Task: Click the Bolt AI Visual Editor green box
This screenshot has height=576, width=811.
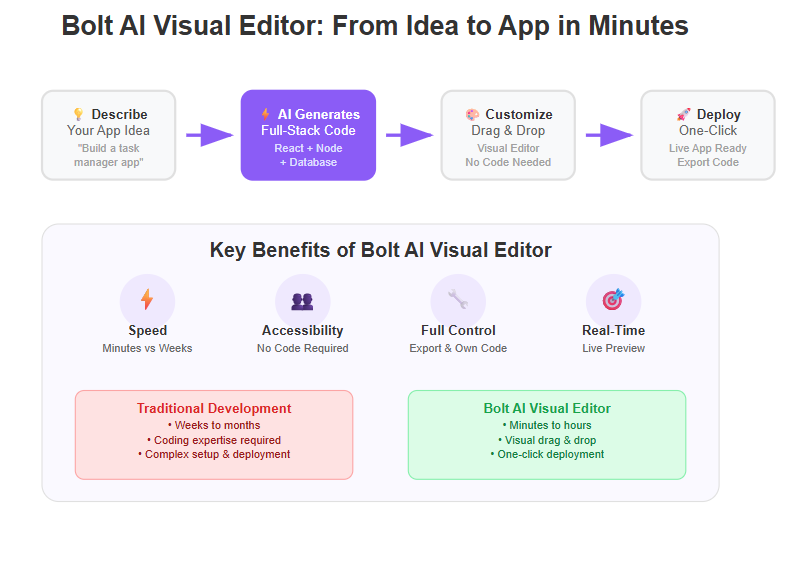Action: click(x=547, y=435)
